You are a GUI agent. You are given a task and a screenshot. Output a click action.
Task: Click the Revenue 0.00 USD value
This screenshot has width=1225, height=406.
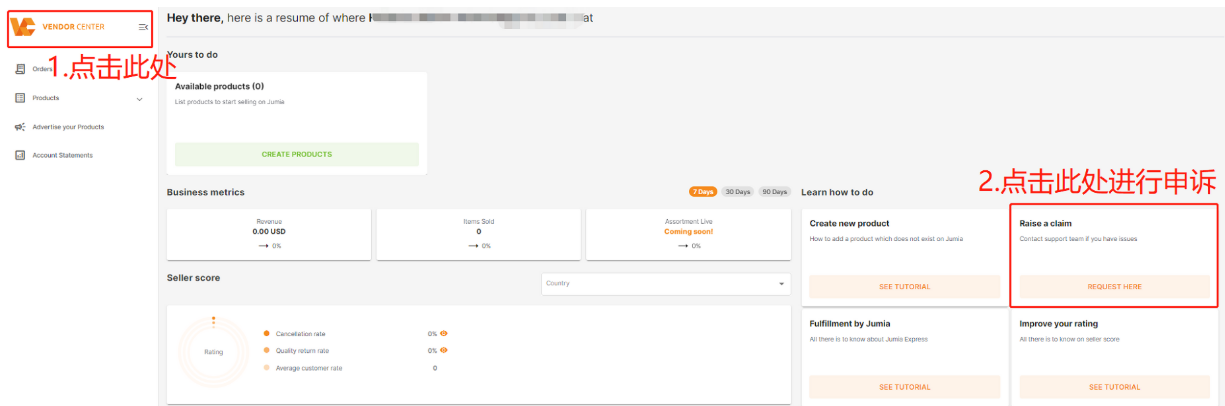pos(269,231)
